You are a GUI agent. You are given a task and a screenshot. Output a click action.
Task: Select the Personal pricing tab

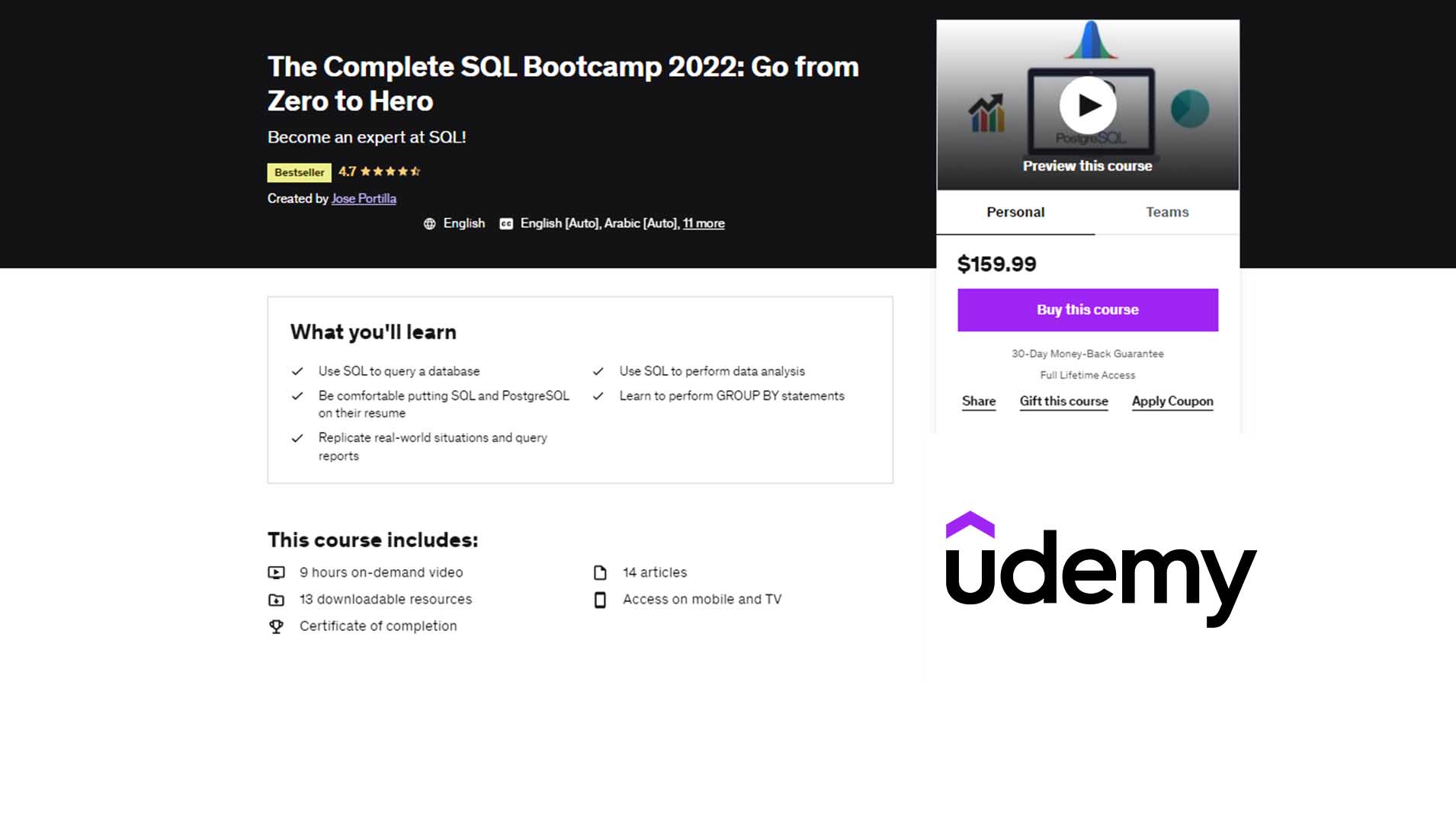pyautogui.click(x=1015, y=213)
